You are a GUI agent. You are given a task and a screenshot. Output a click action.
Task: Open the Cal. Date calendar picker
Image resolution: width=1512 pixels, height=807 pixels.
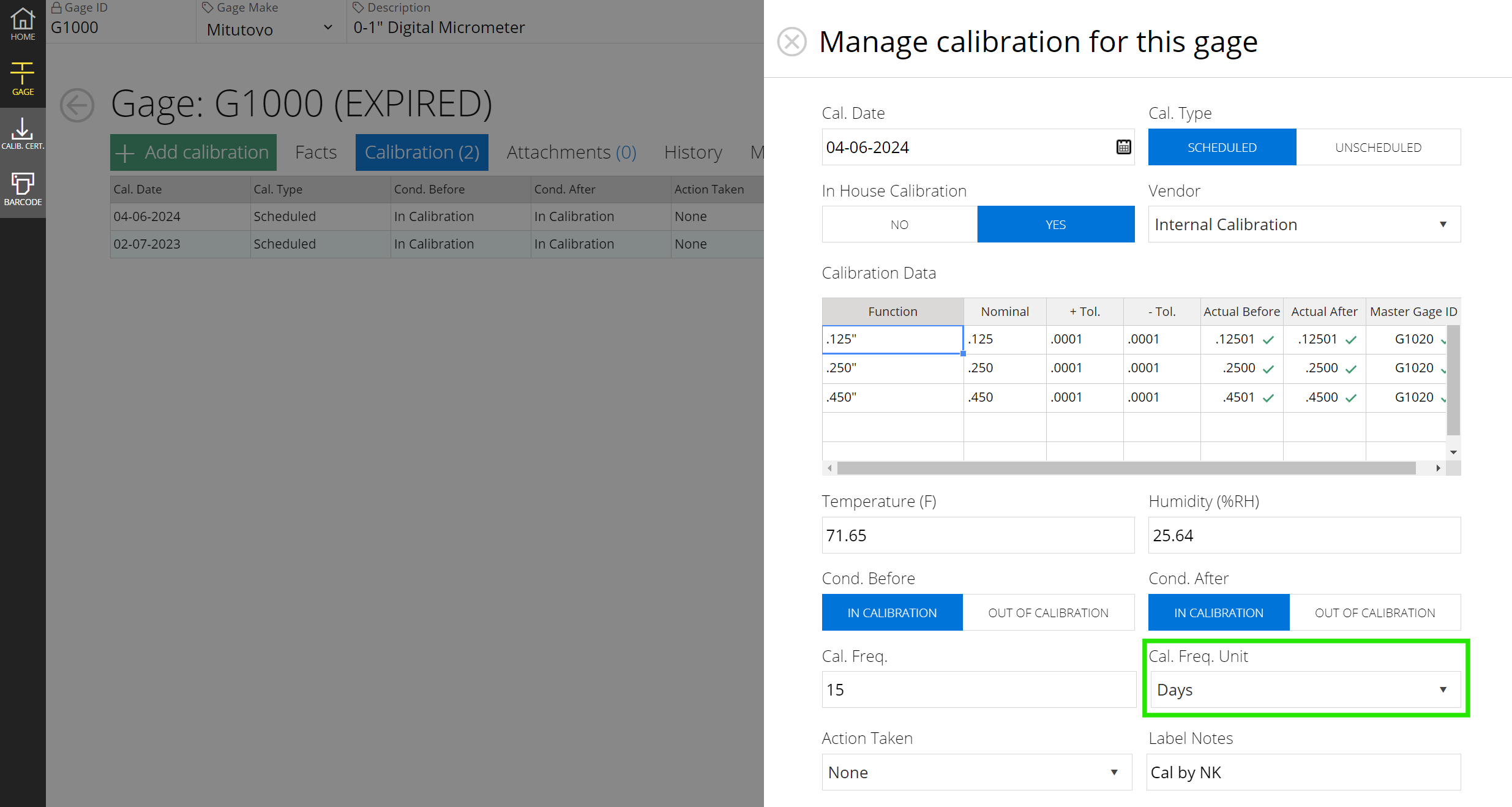1123,147
